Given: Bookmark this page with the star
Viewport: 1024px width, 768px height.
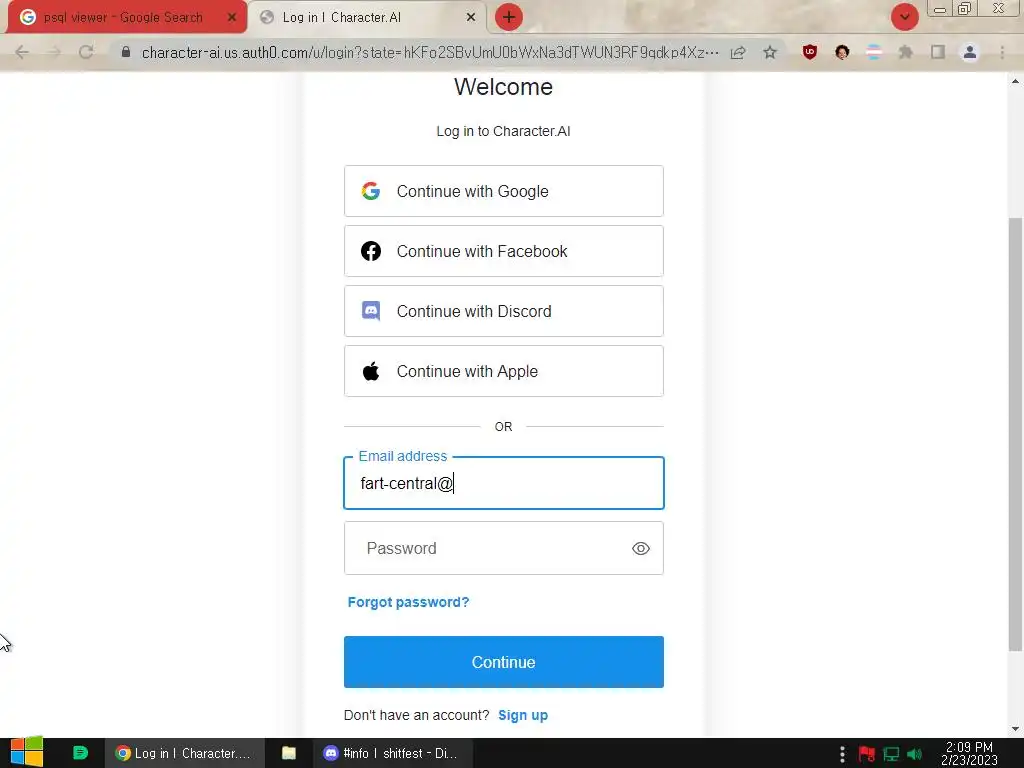Looking at the screenshot, I should pos(770,52).
